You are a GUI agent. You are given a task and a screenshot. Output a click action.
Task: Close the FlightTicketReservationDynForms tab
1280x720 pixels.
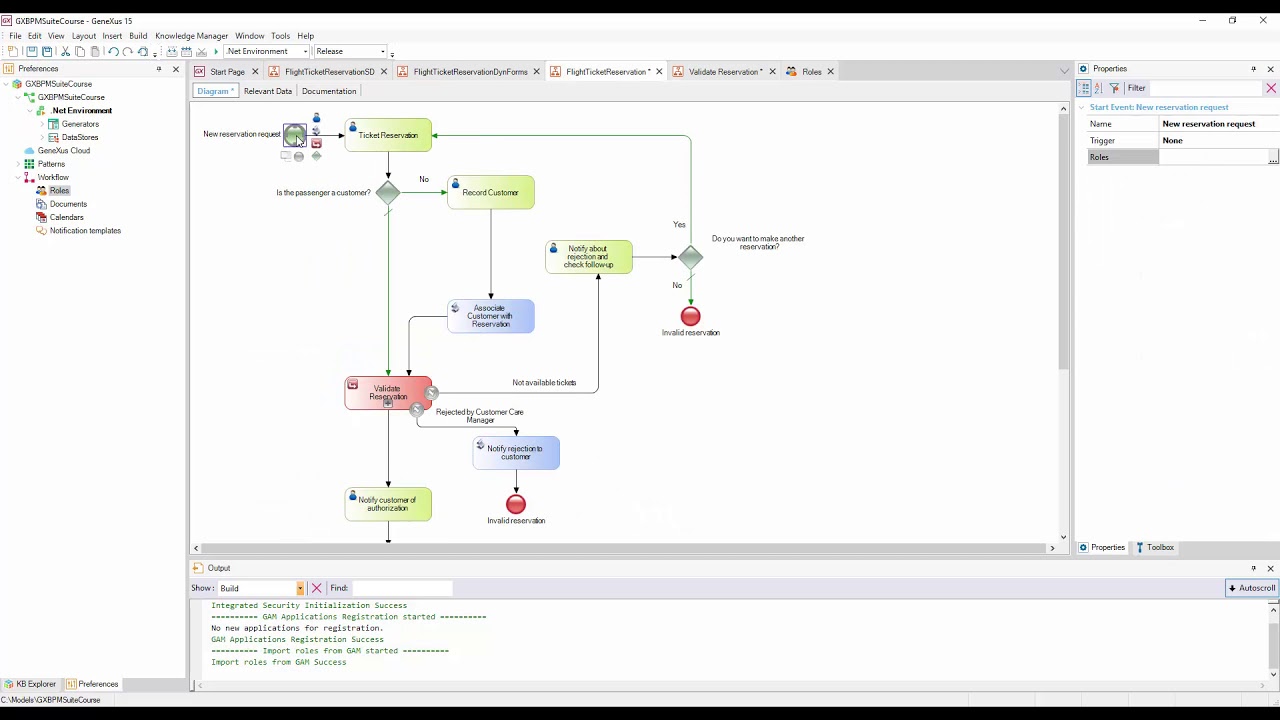(536, 72)
